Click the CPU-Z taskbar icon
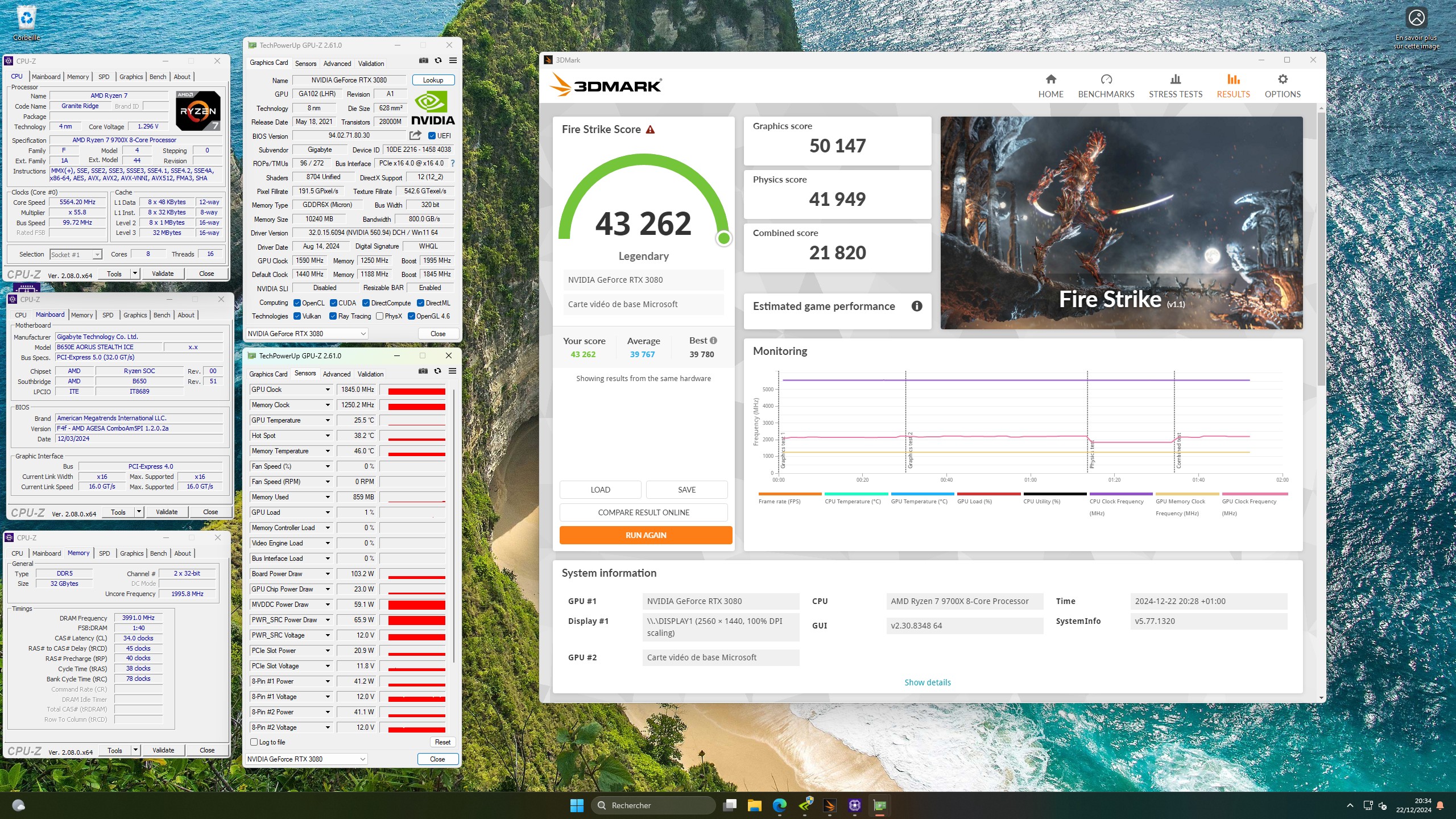1456x819 pixels. point(854,805)
